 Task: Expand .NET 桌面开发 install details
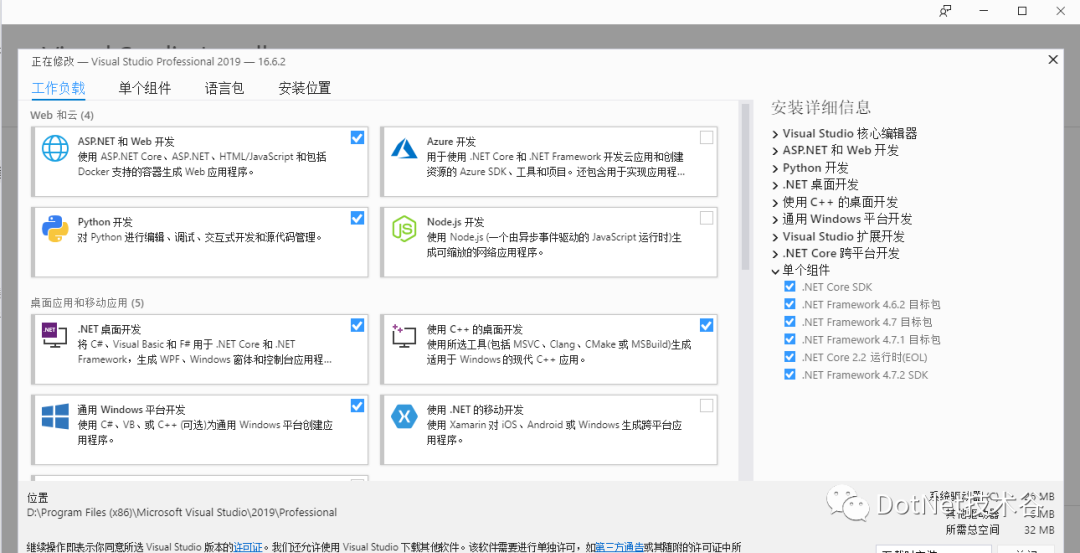click(776, 185)
